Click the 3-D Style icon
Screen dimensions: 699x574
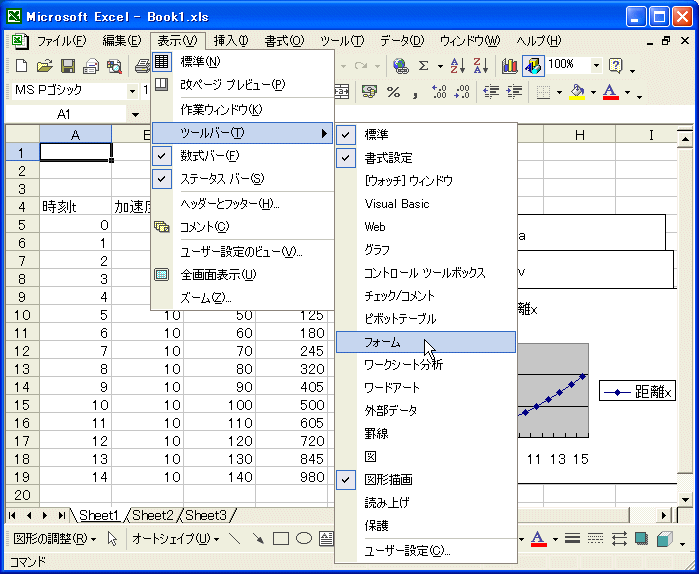[x=665, y=539]
